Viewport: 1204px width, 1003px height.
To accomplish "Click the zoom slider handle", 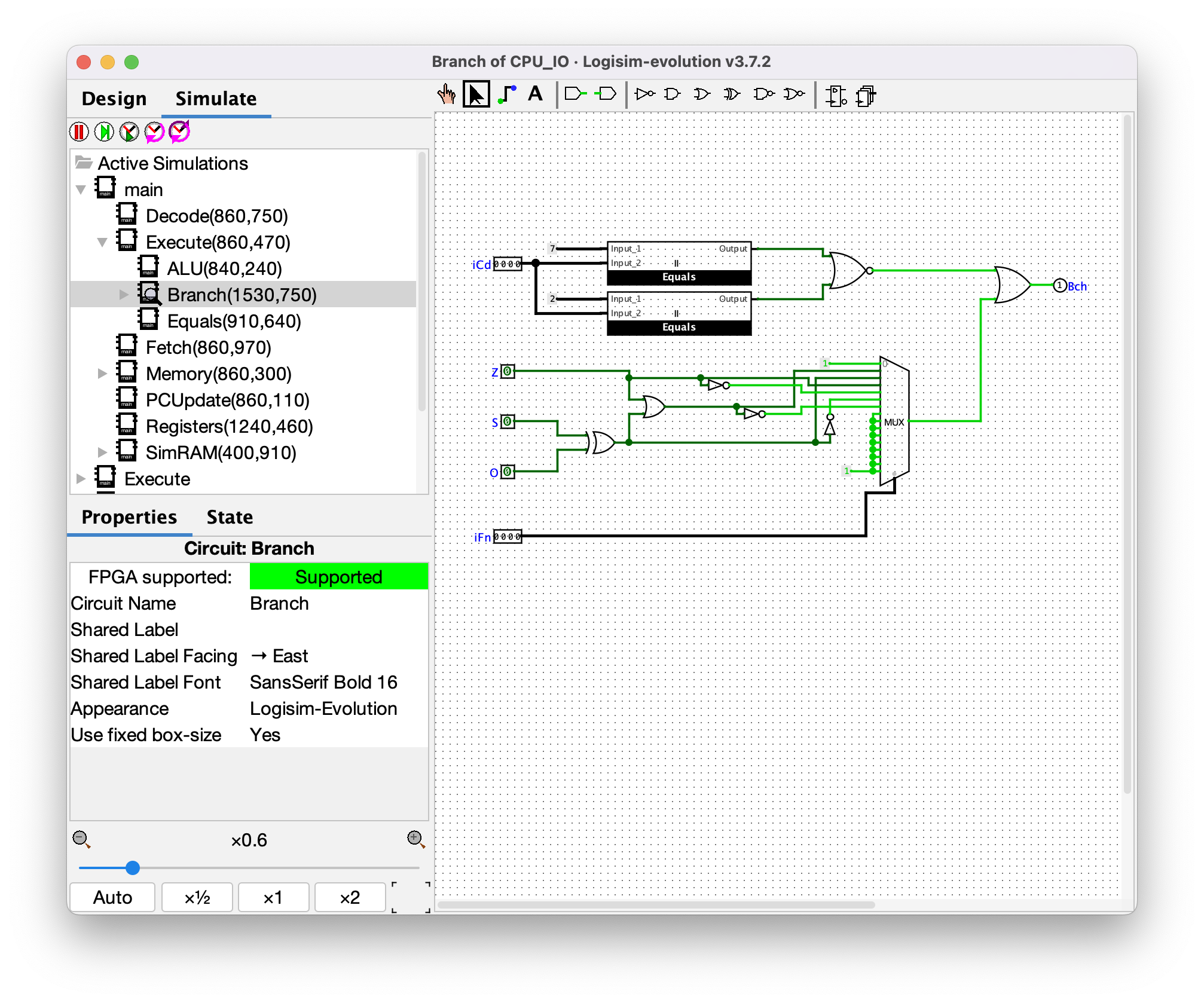I will 133,868.
